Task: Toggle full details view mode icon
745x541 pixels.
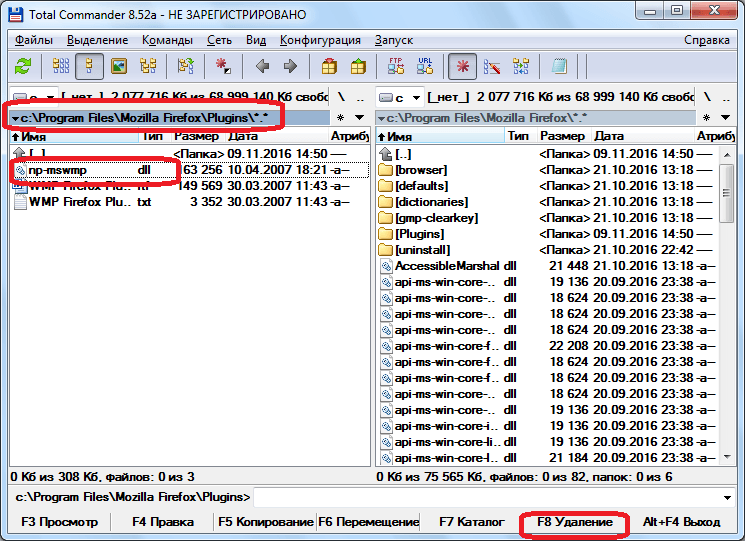Action: [x=90, y=67]
